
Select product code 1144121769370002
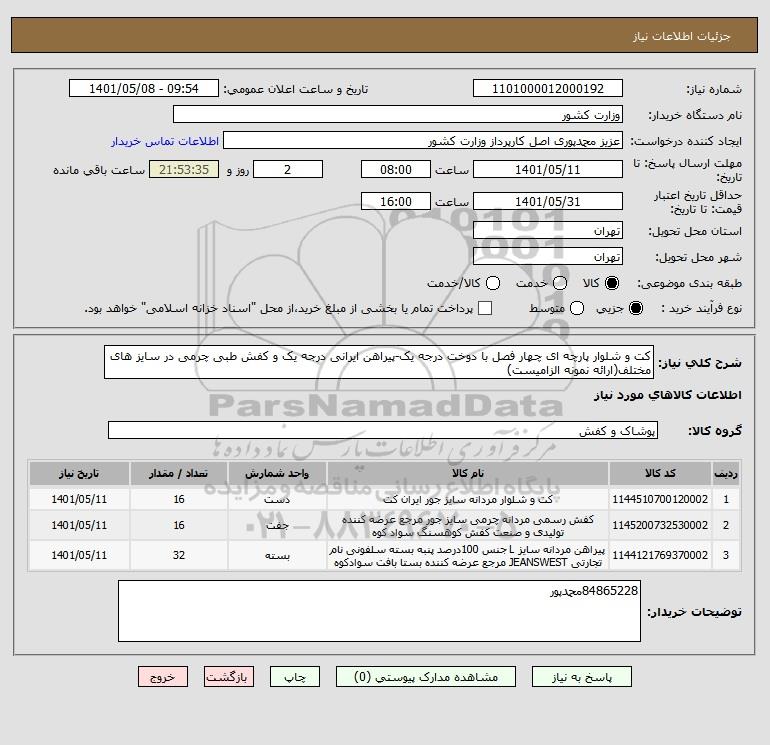point(660,555)
